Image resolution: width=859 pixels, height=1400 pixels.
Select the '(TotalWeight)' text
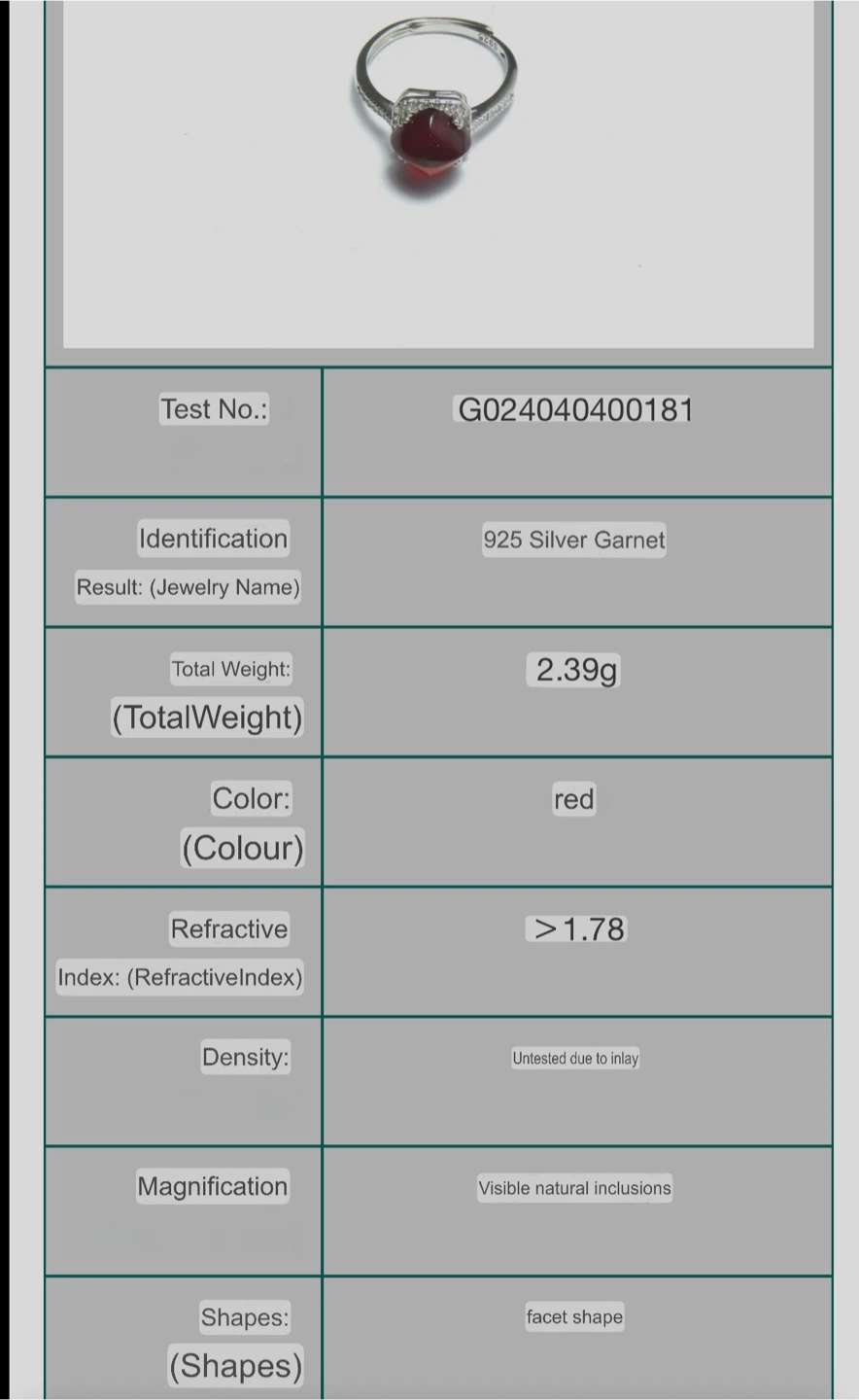click(208, 717)
